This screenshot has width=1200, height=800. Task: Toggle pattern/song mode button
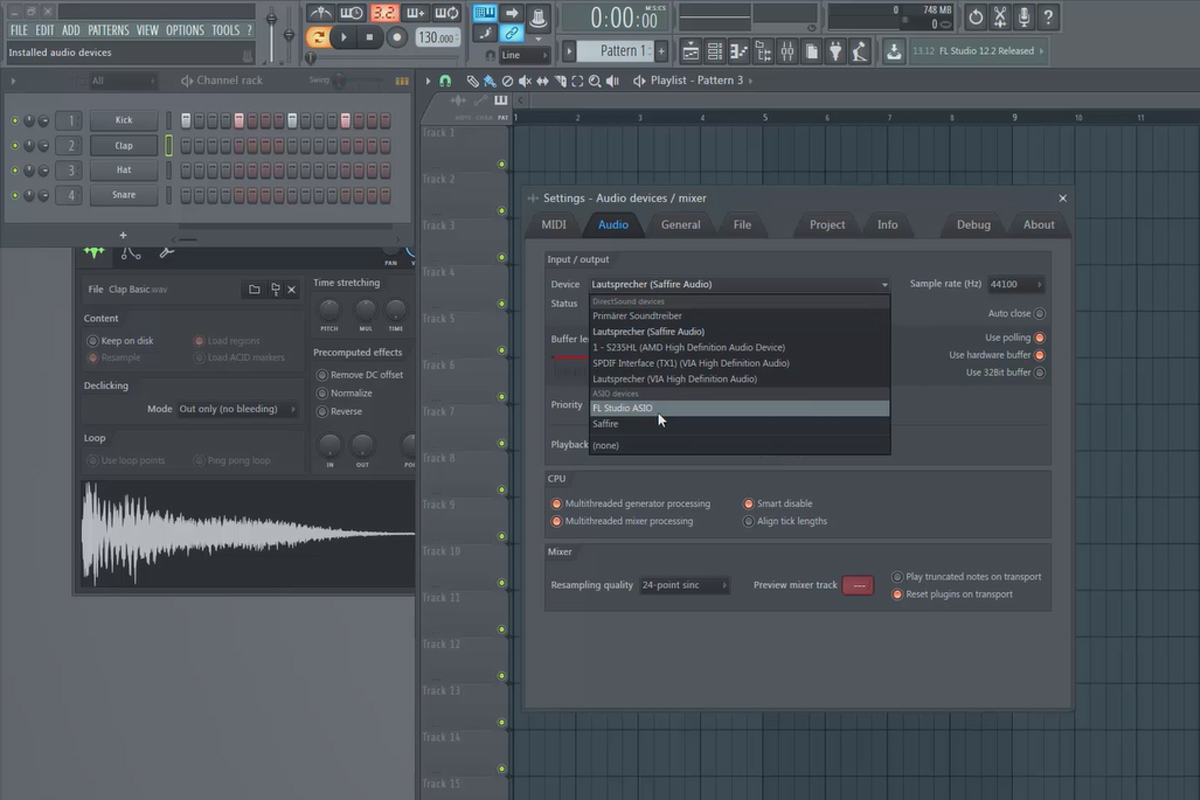(x=316, y=37)
